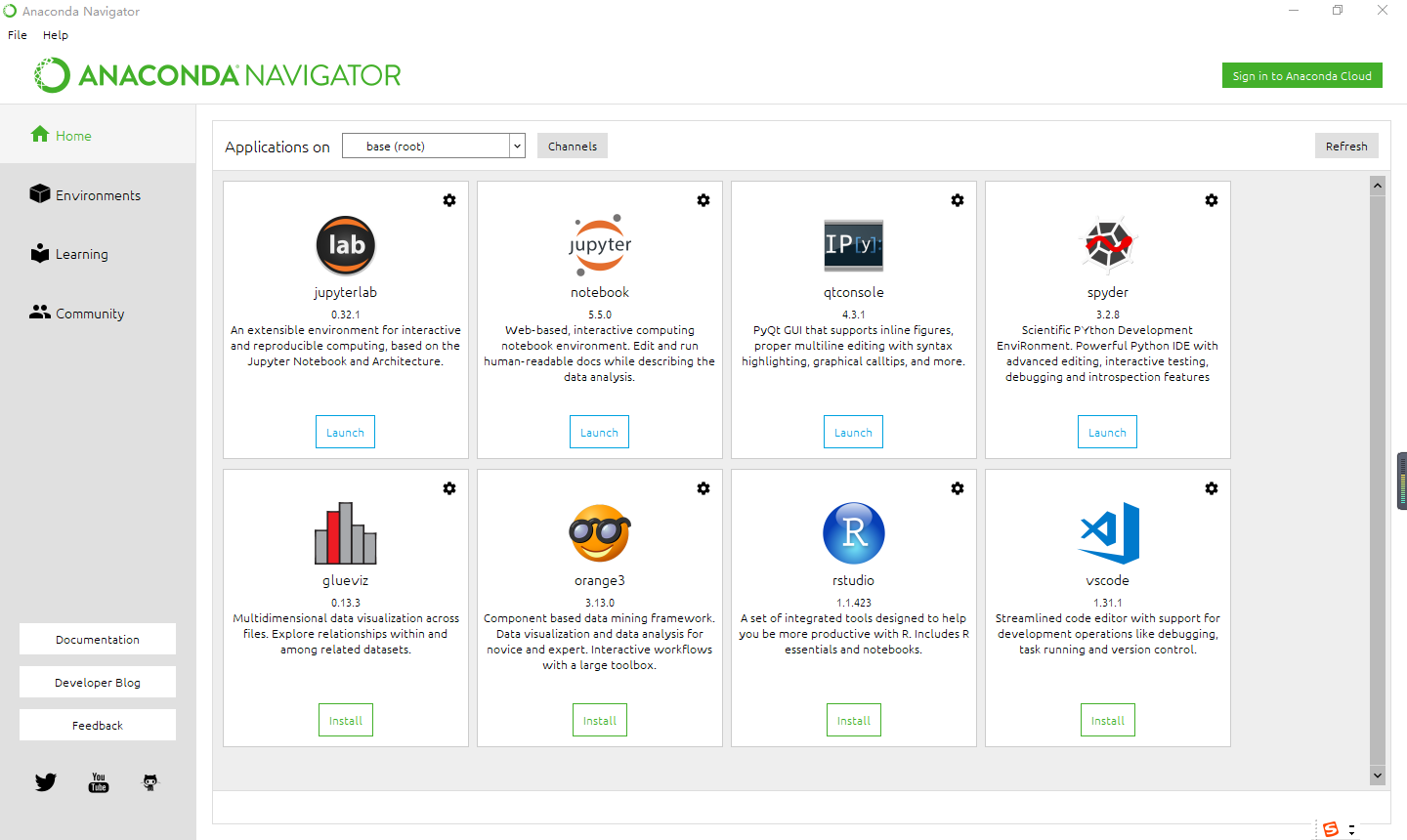Open the notebook gear options icon
This screenshot has width=1407, height=840.
click(x=703, y=200)
